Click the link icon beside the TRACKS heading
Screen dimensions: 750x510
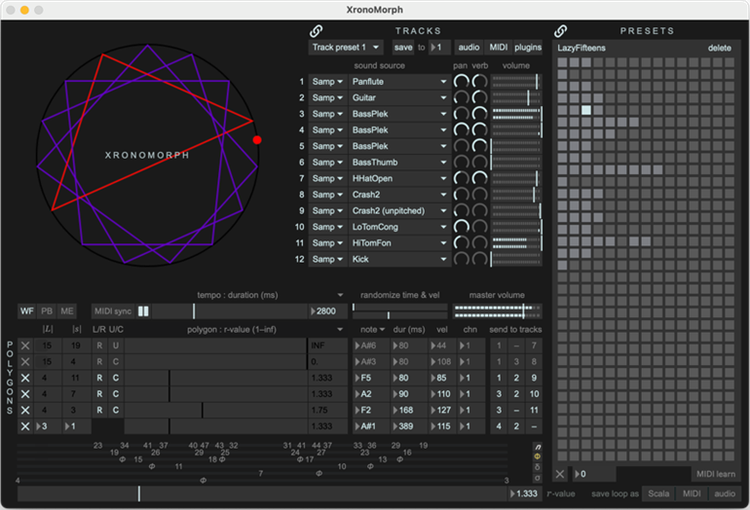pos(317,31)
